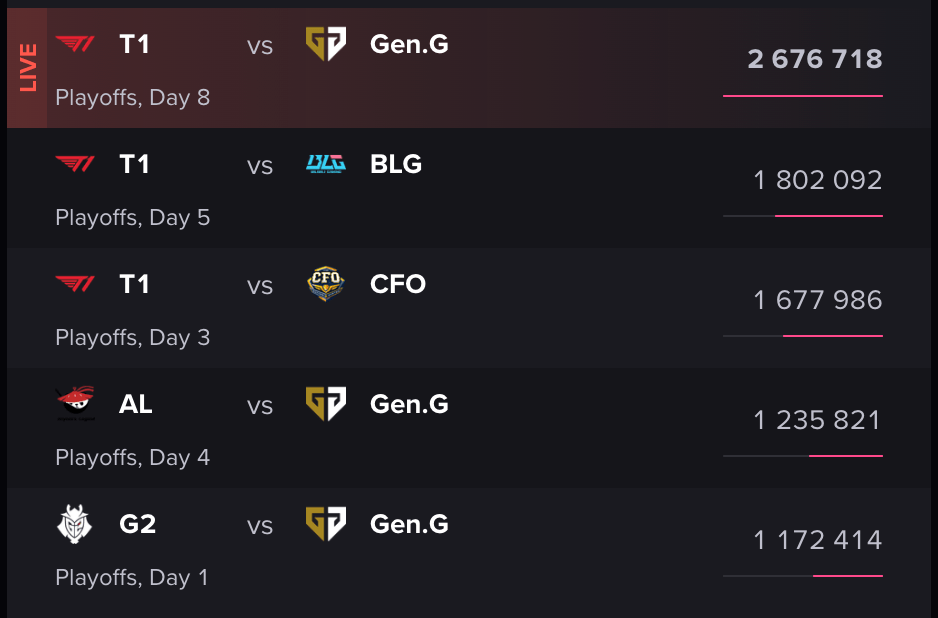This screenshot has width=938, height=618.
Task: Click the BLG team logo
Action: pyautogui.click(x=326, y=164)
